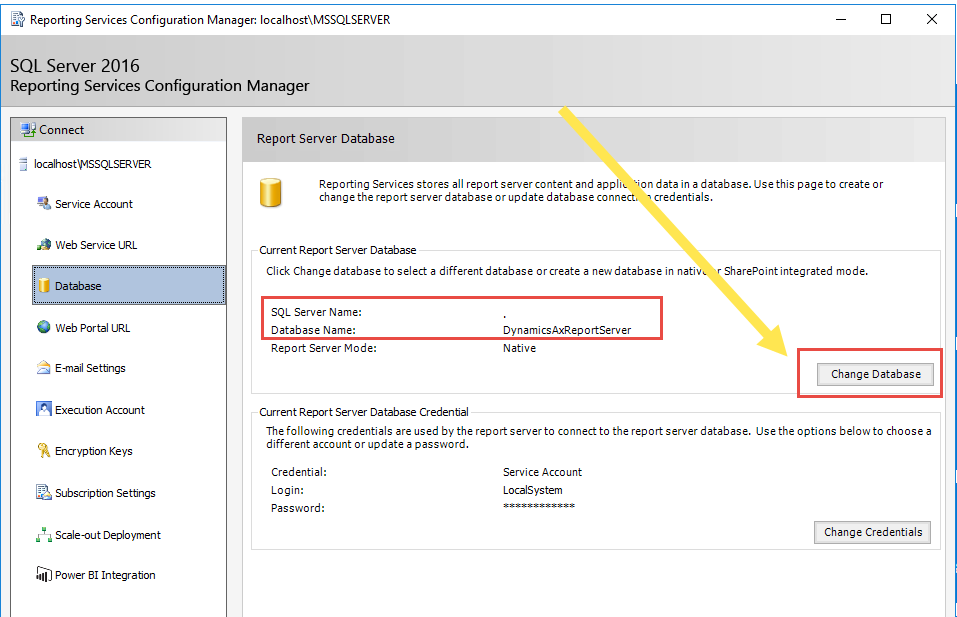Click the title bar application icon
Viewport: 957px width, 617px height.
click(x=18, y=20)
